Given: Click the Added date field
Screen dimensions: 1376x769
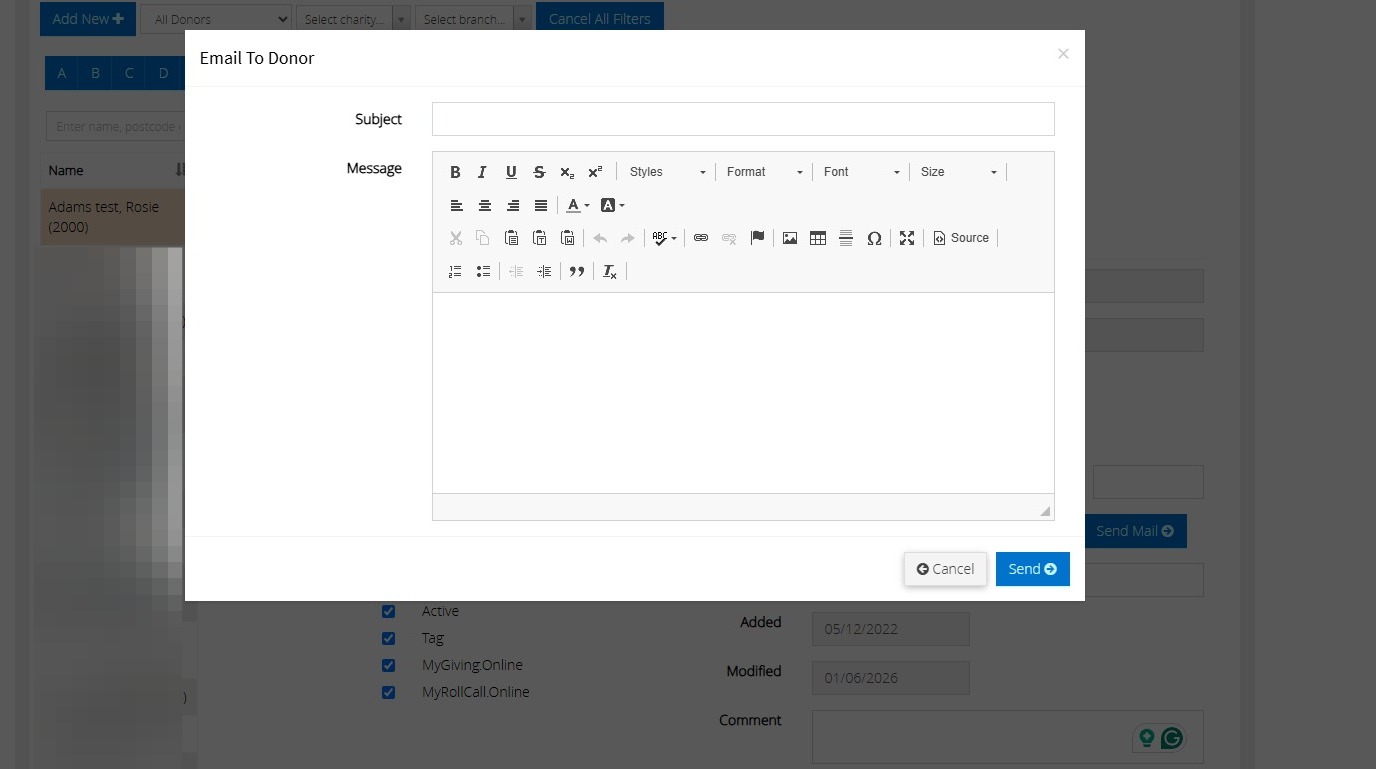Looking at the screenshot, I should pyautogui.click(x=891, y=629).
